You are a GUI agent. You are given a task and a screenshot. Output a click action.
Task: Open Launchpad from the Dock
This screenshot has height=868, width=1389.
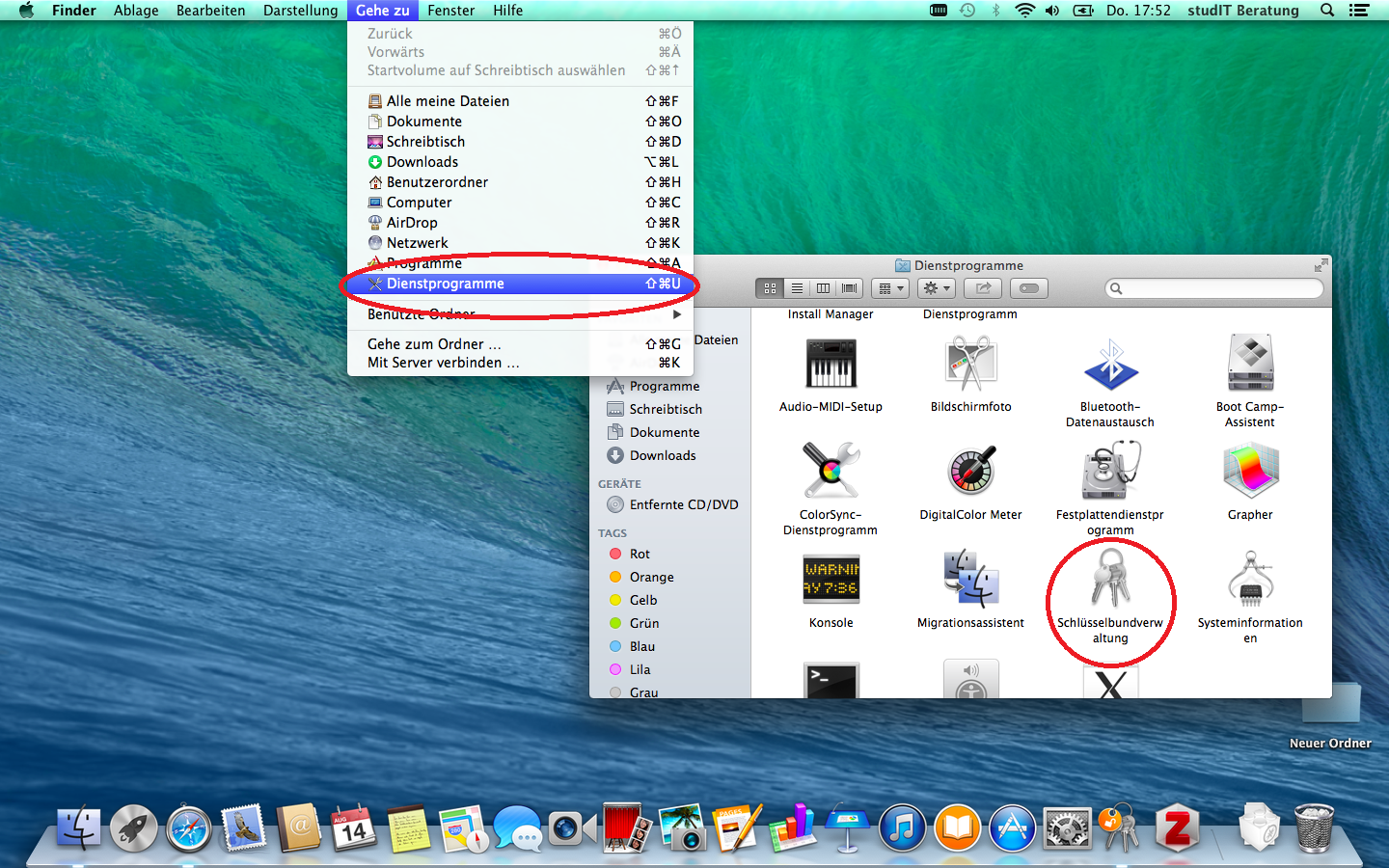[133, 827]
